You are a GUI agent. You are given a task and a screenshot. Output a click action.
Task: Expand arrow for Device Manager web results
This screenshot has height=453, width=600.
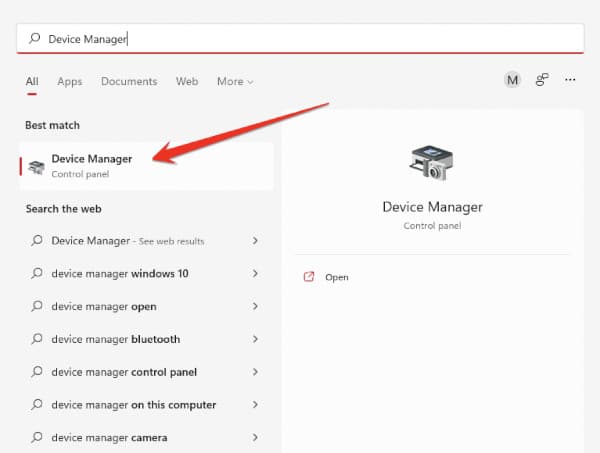255,241
